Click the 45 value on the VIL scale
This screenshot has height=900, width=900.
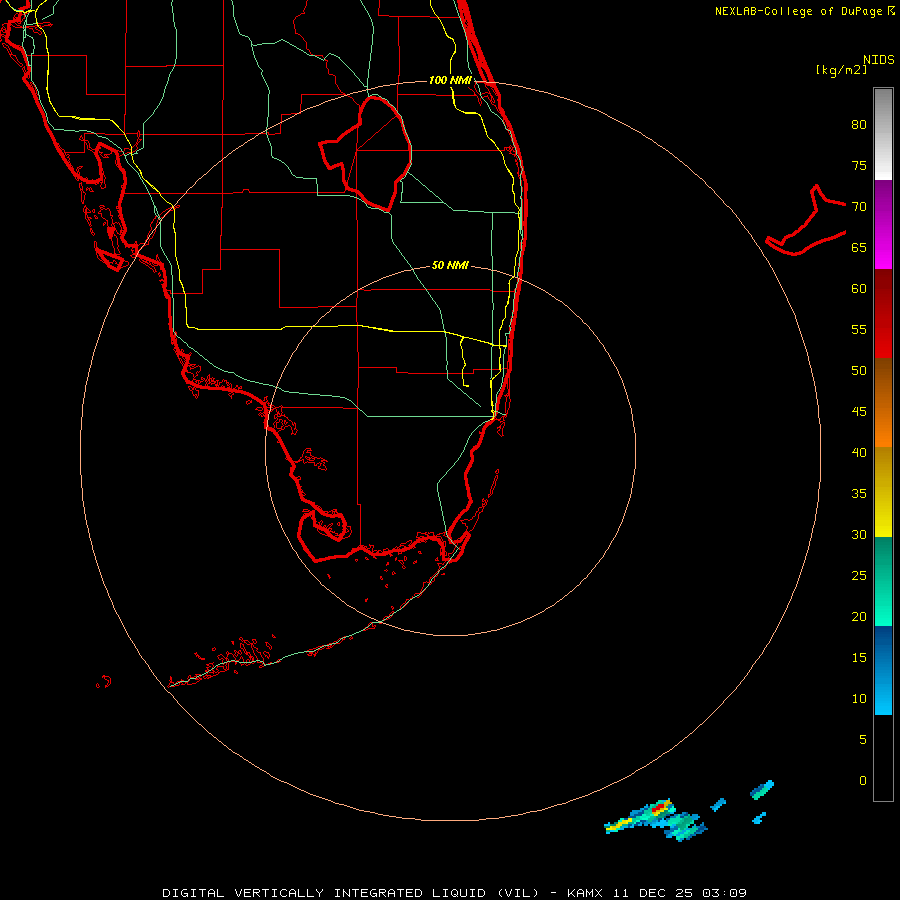point(859,412)
